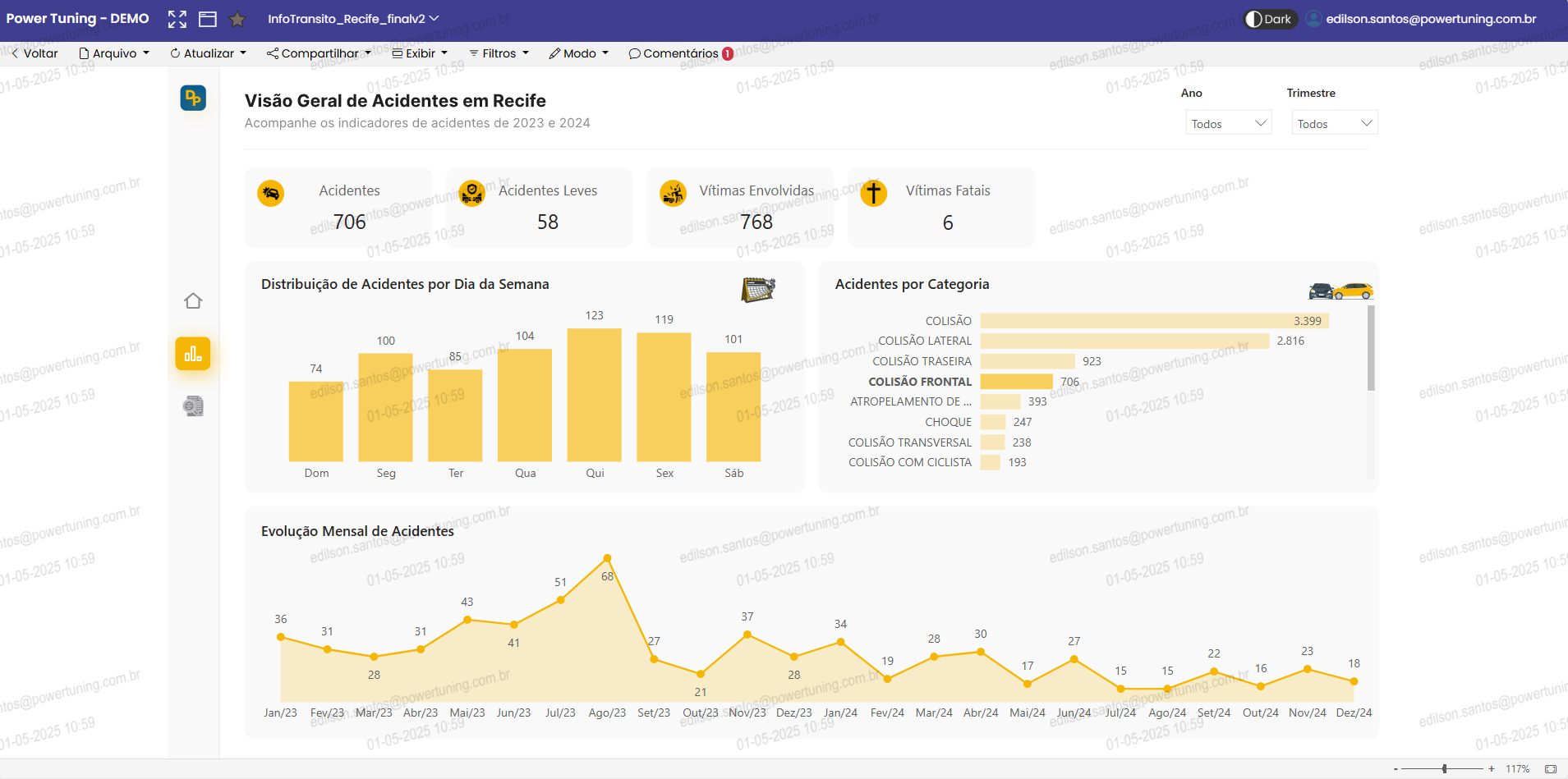
Task: Click the fit-to-page icon in status bar
Action: pyautogui.click(x=1550, y=769)
